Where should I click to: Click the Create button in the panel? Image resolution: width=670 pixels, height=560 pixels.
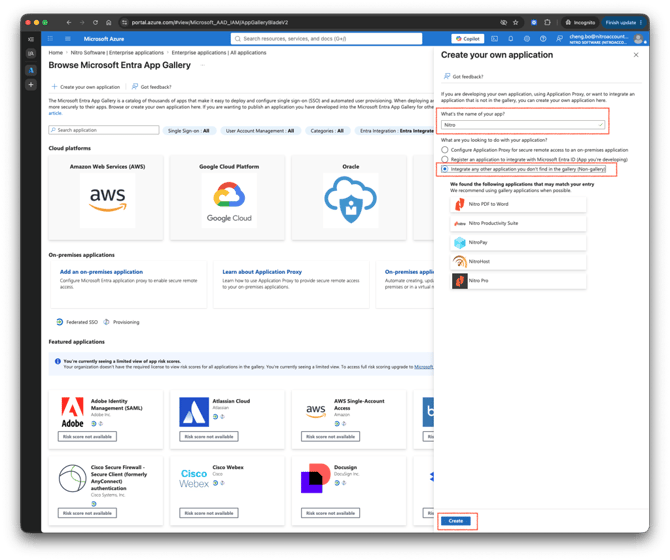click(455, 521)
